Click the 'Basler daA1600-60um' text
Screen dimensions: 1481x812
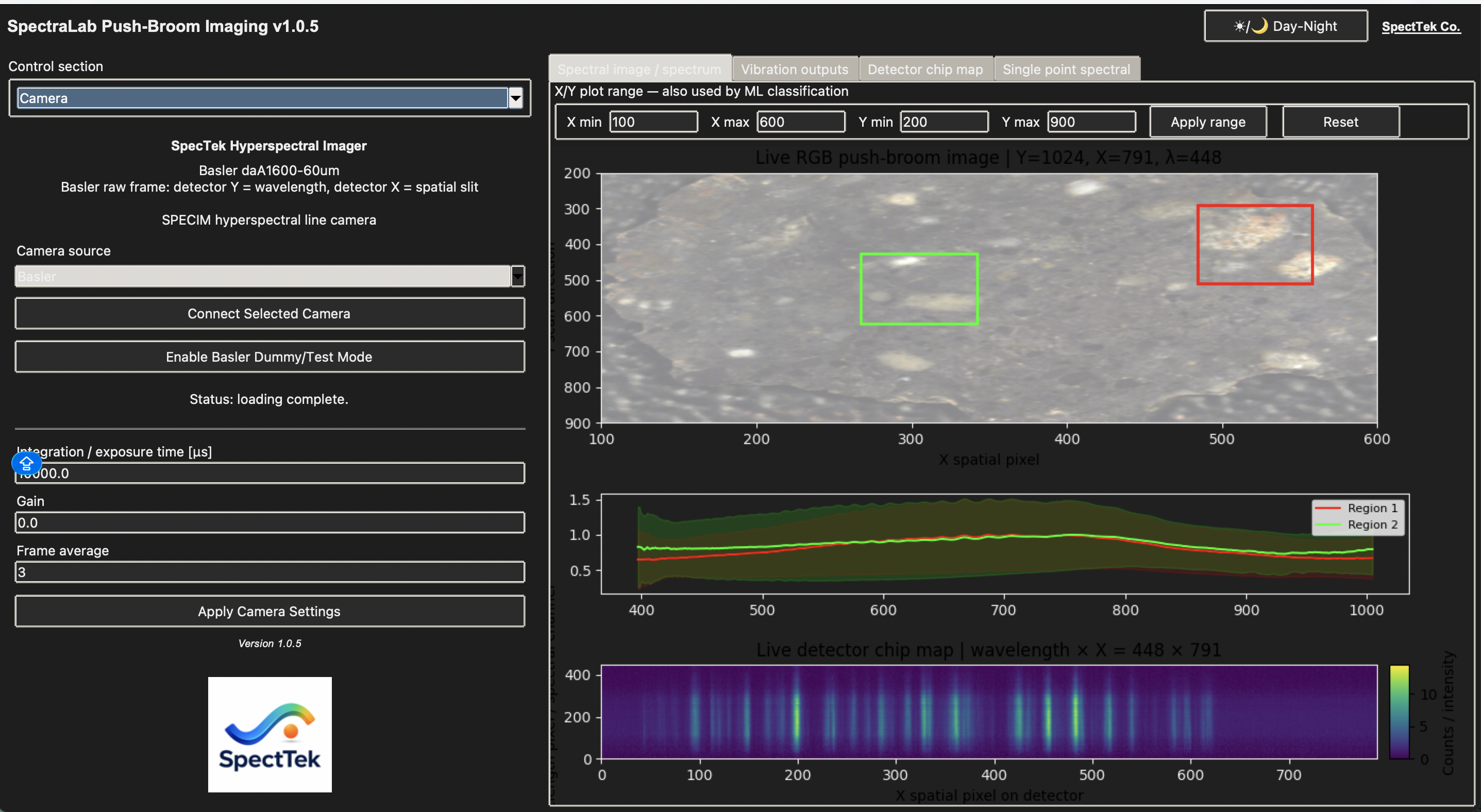(x=269, y=171)
